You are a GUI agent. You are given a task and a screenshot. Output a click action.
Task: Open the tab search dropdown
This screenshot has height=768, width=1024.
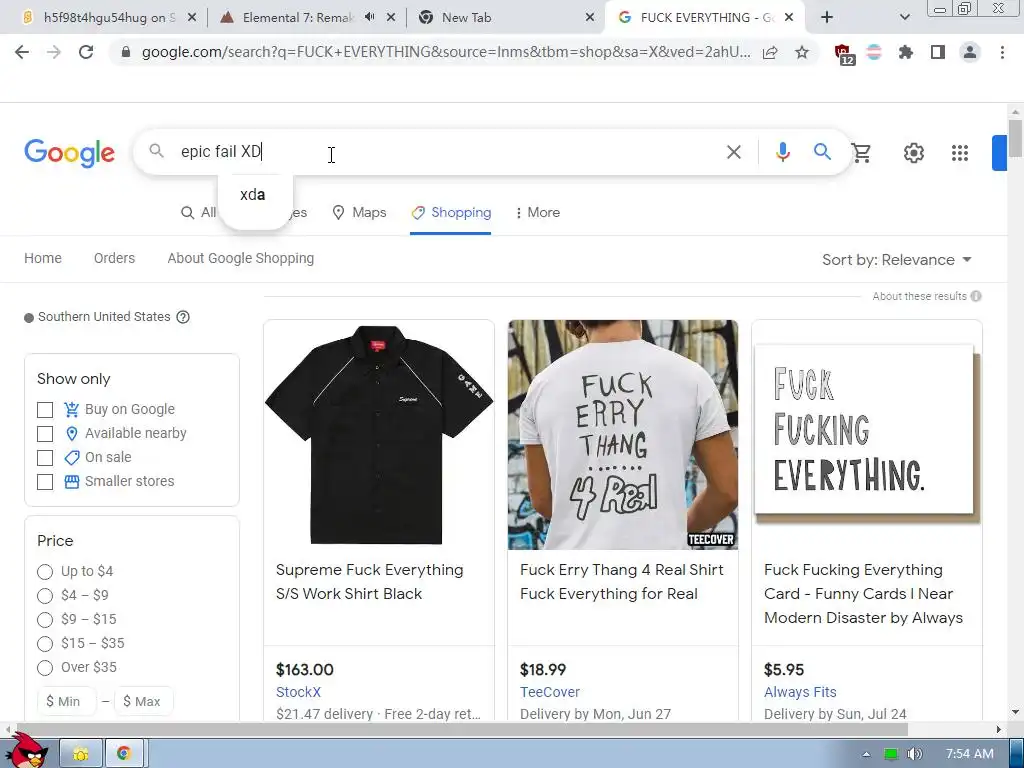[904, 18]
